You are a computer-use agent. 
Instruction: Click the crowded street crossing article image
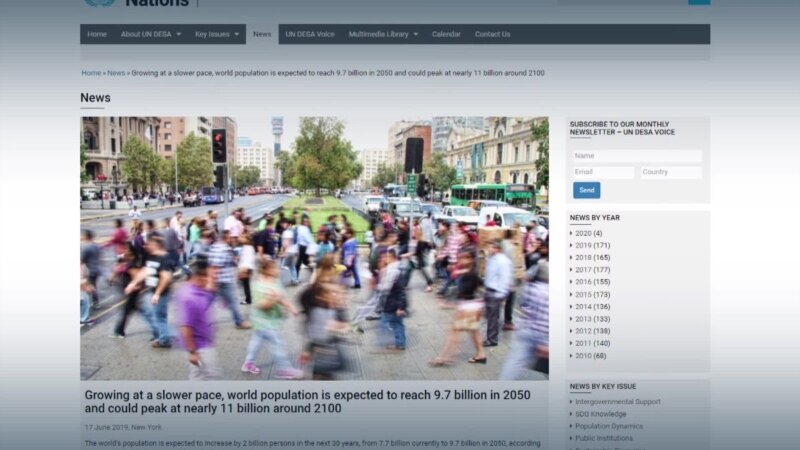(314, 248)
